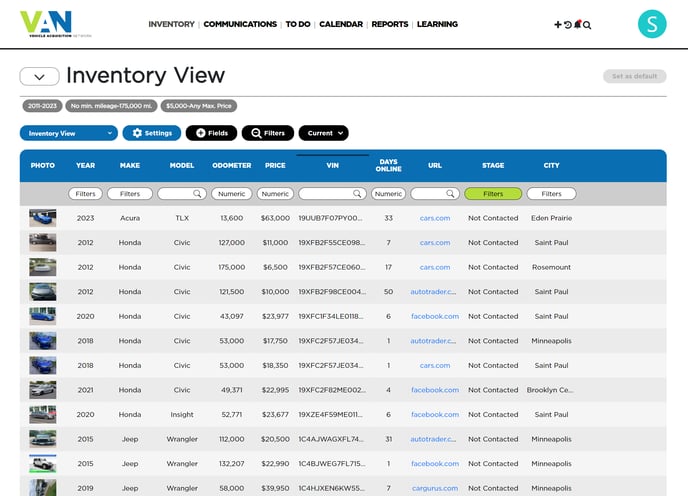Click the plus add icon in header
Image resolution: width=688 pixels, height=496 pixels.
pos(558,25)
